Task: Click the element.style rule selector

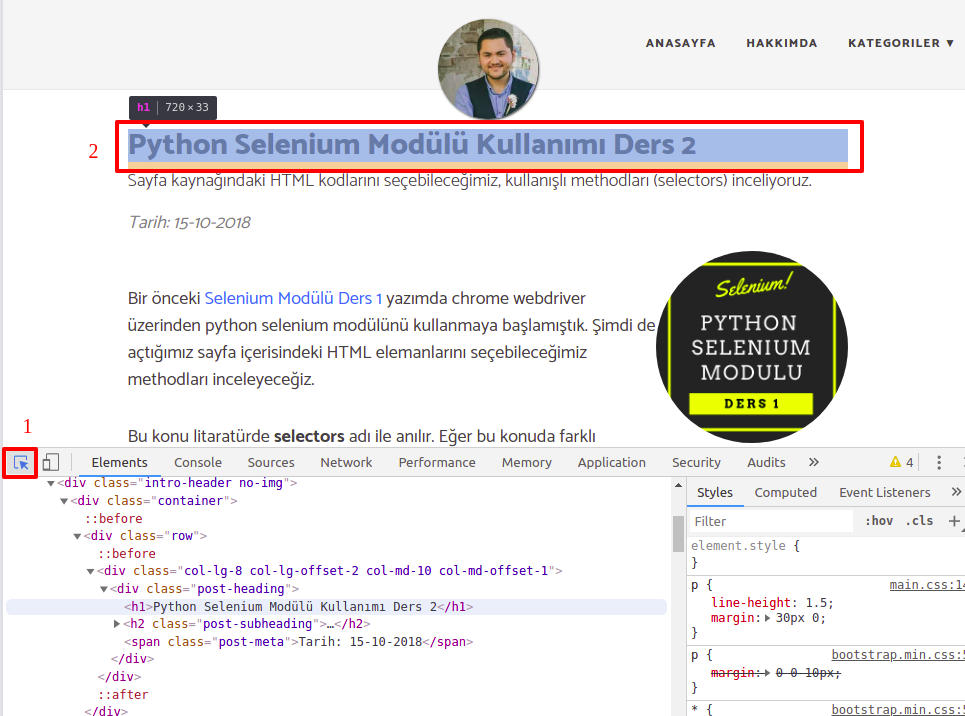Action: click(738, 545)
